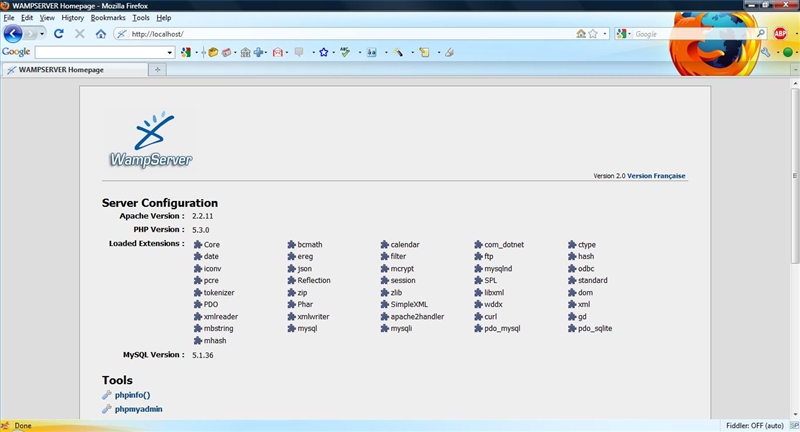The height and width of the screenshot is (432, 800).
Task: Open the dropdown next to spell check icon
Action: (360, 53)
